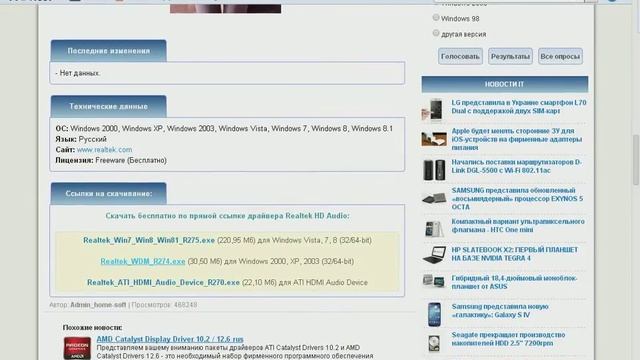Click the 'Лицензия: Freeware (Бесплатно)' text
Image resolution: width=640 pixels, height=360 pixels.
click(x=111, y=160)
